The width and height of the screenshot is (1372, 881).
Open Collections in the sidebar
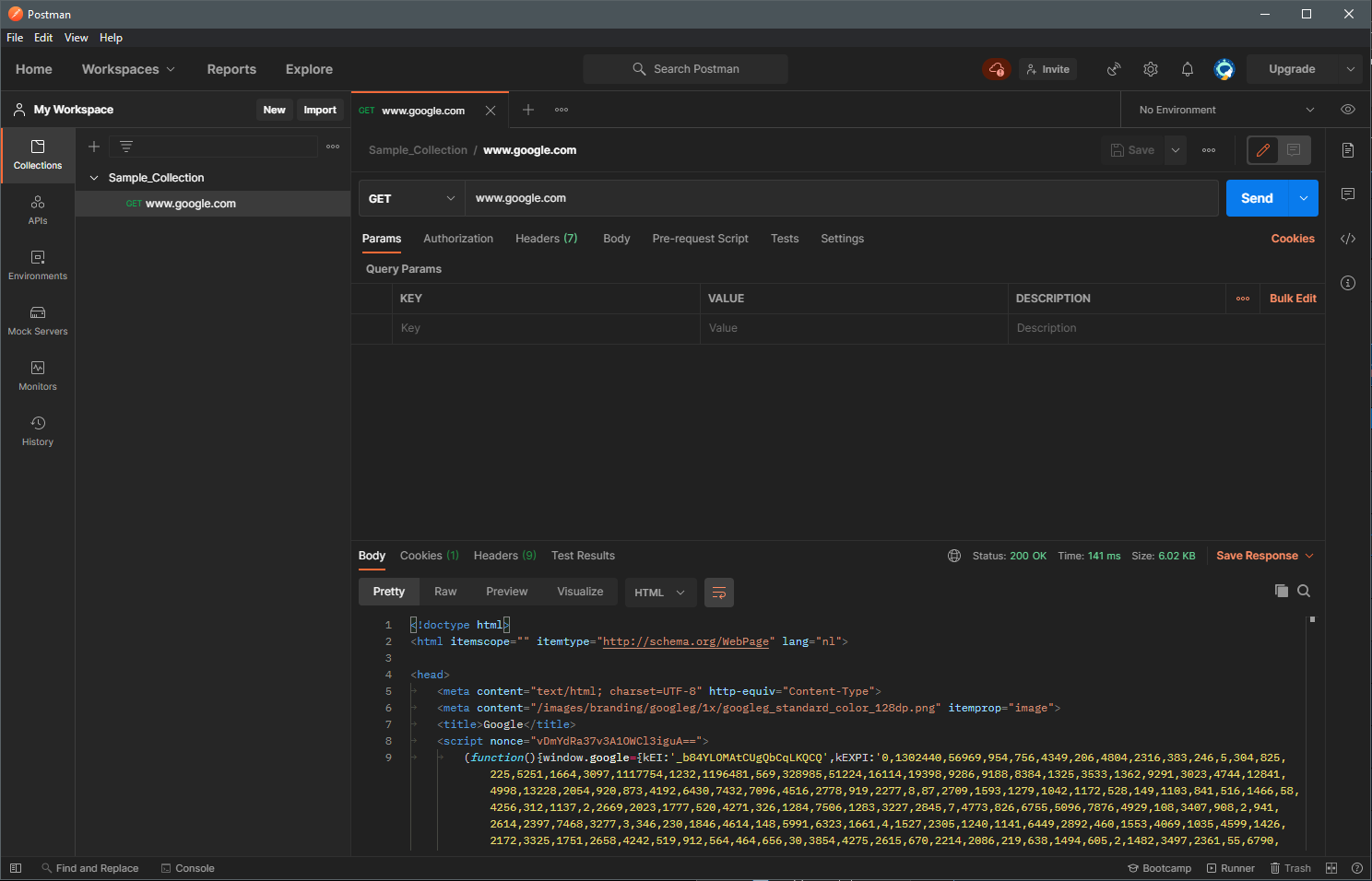point(38,155)
